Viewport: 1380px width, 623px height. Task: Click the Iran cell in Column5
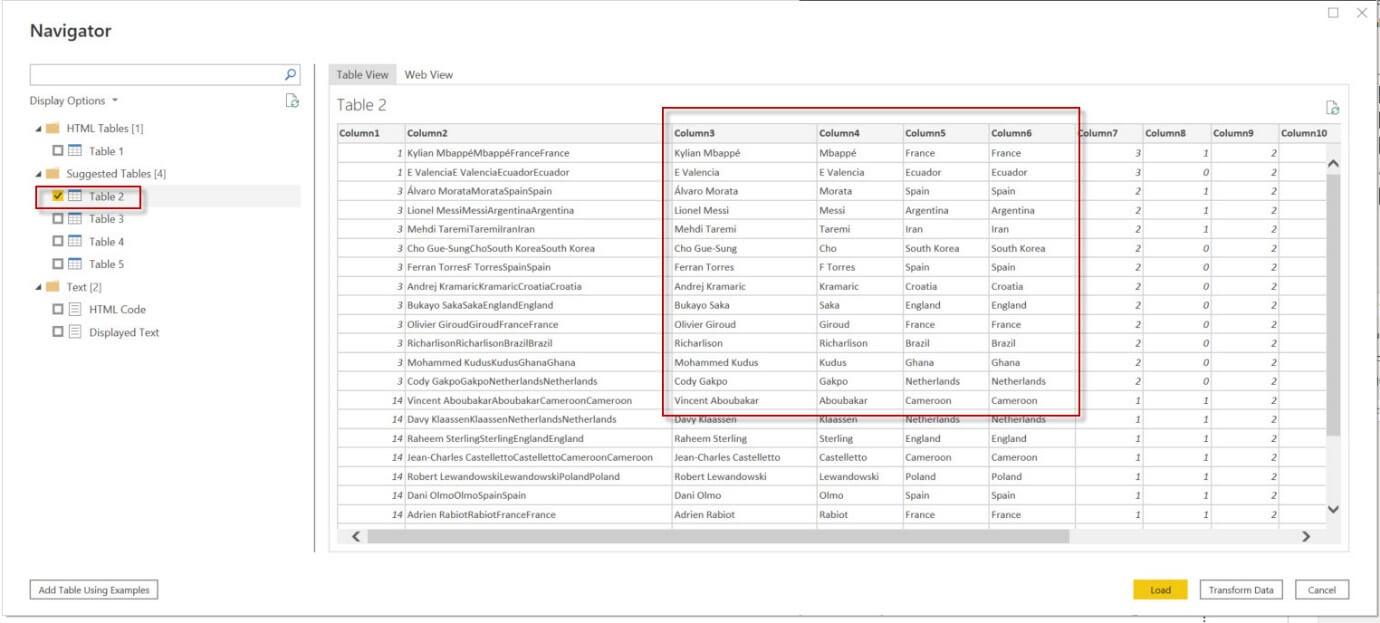945,229
